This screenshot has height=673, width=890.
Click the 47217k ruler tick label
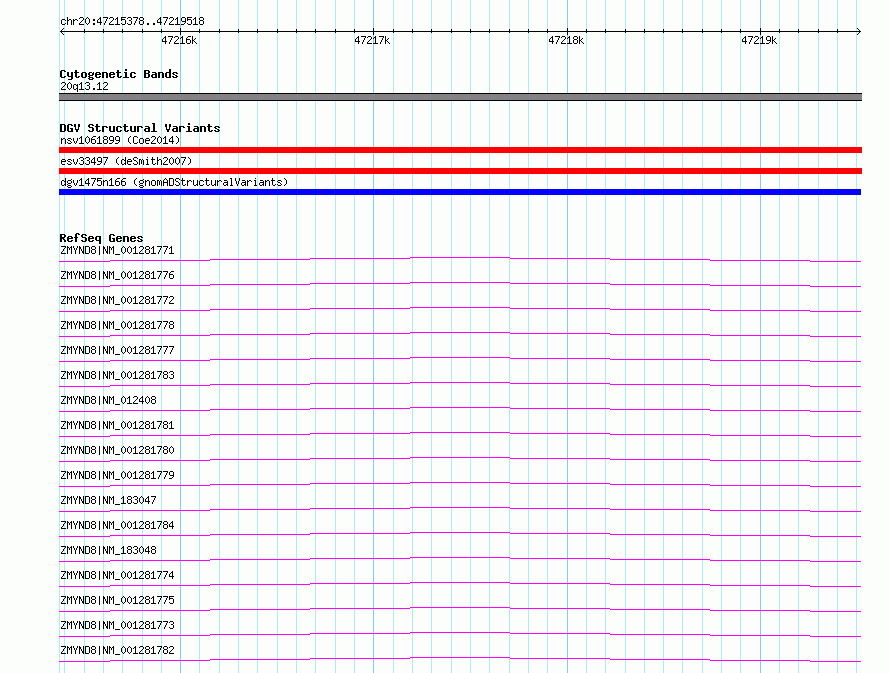pos(372,40)
